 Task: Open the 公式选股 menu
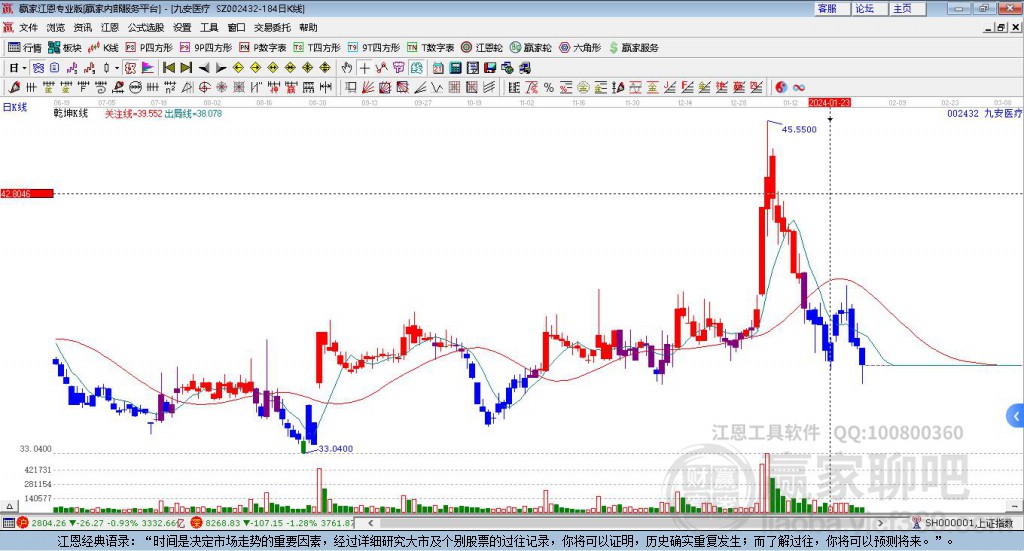pyautogui.click(x=146, y=27)
